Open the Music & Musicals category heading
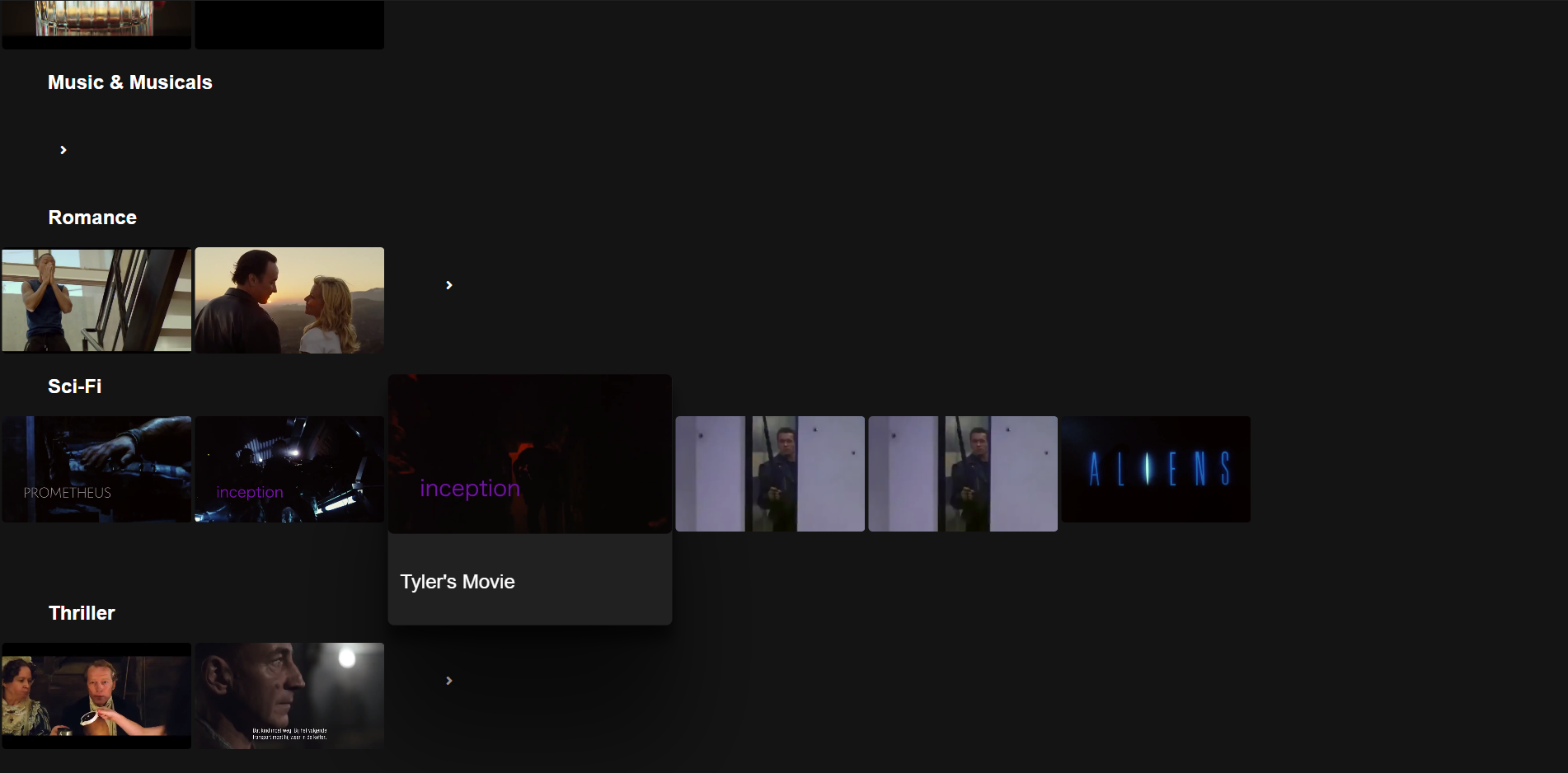Viewport: 1568px width, 773px height. [130, 82]
